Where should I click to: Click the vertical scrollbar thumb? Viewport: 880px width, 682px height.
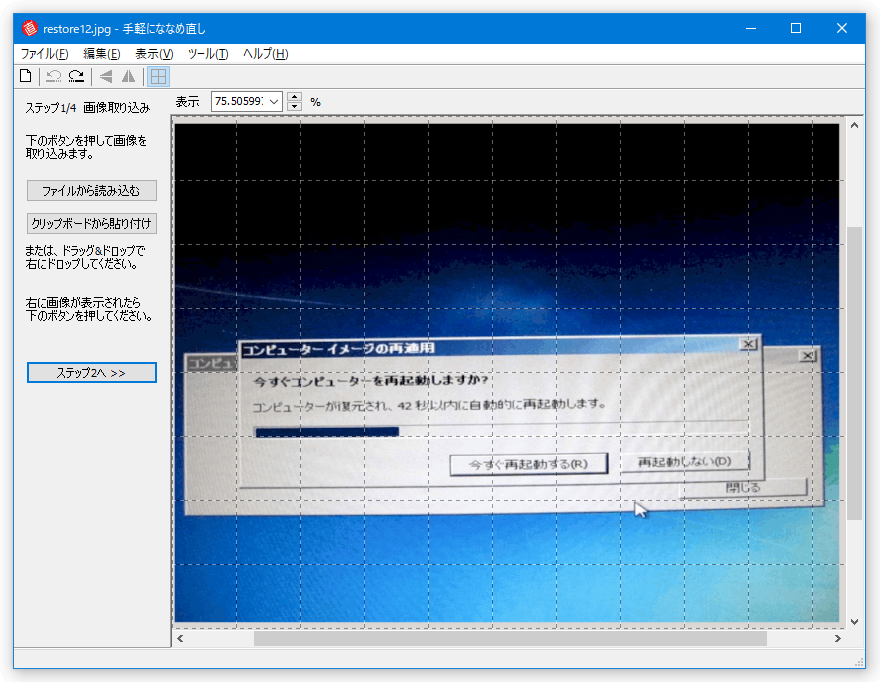(854, 373)
